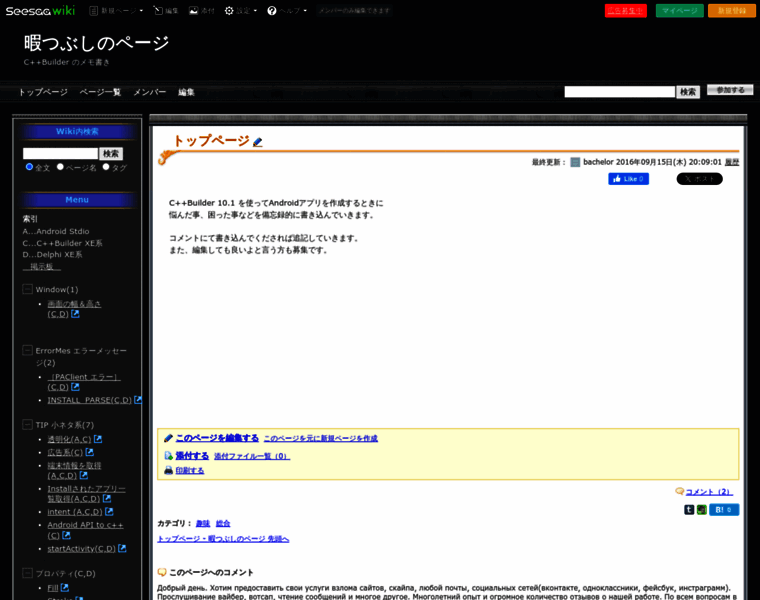Focus the Wiki内検索 sidebar search field
The height and width of the screenshot is (600, 760).
pyautogui.click(x=61, y=154)
